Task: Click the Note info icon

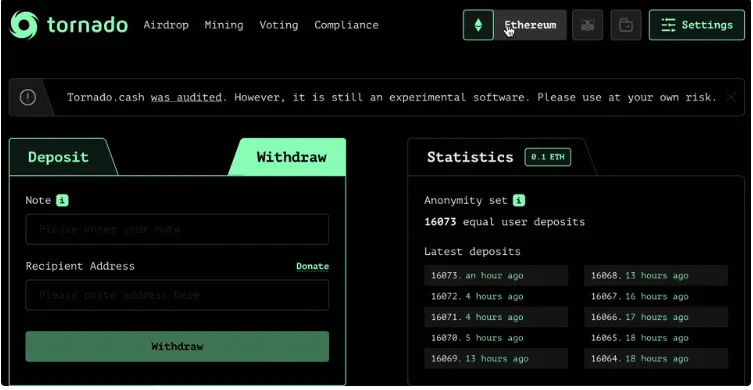Action: (62, 200)
